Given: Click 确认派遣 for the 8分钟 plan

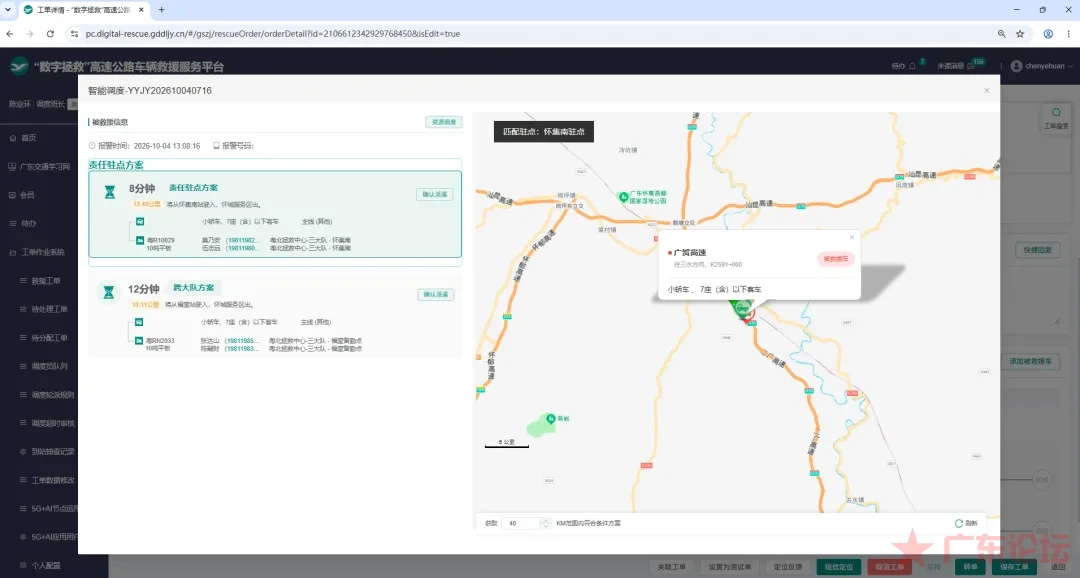Looking at the screenshot, I should 435,194.
